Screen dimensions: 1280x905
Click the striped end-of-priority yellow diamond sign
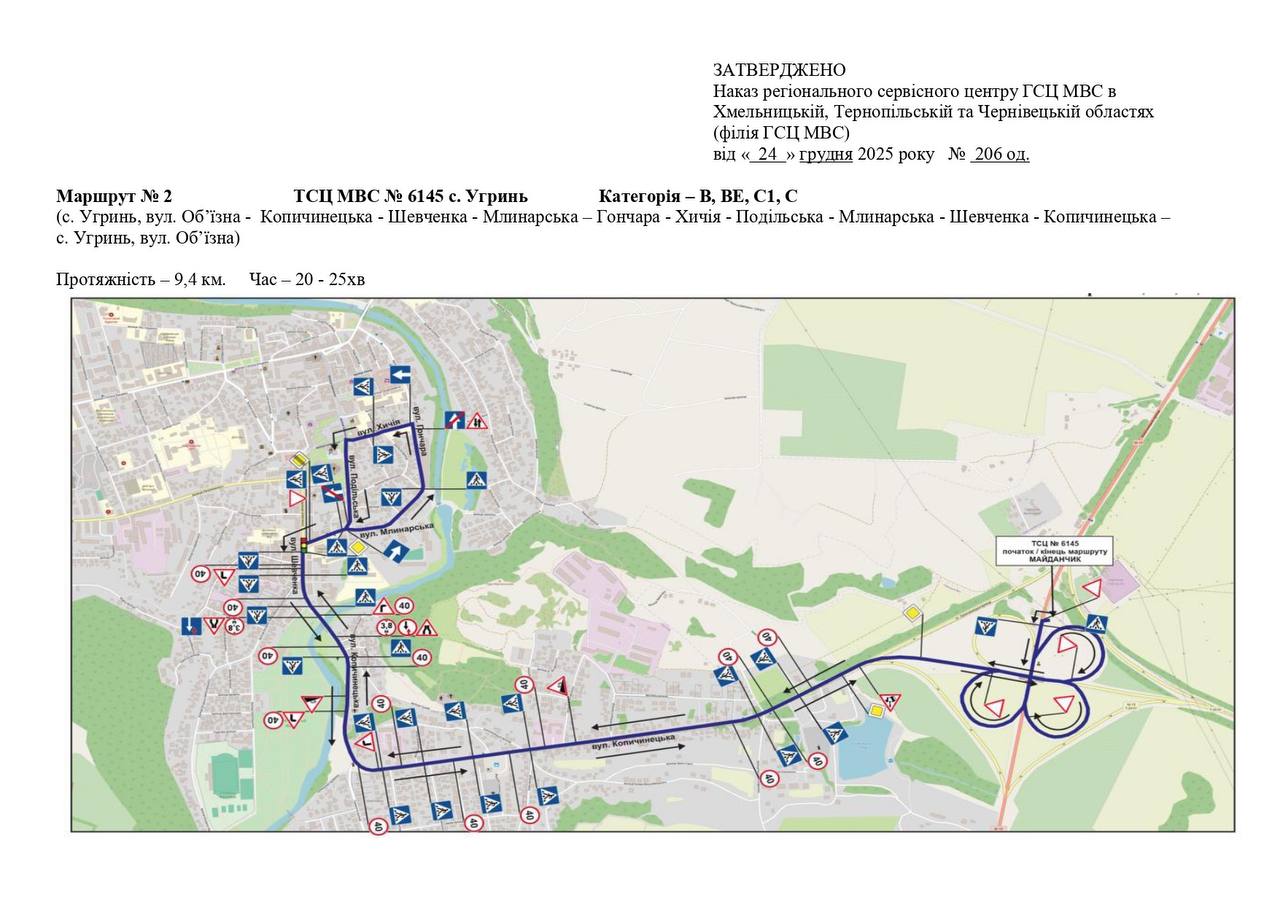tap(298, 459)
